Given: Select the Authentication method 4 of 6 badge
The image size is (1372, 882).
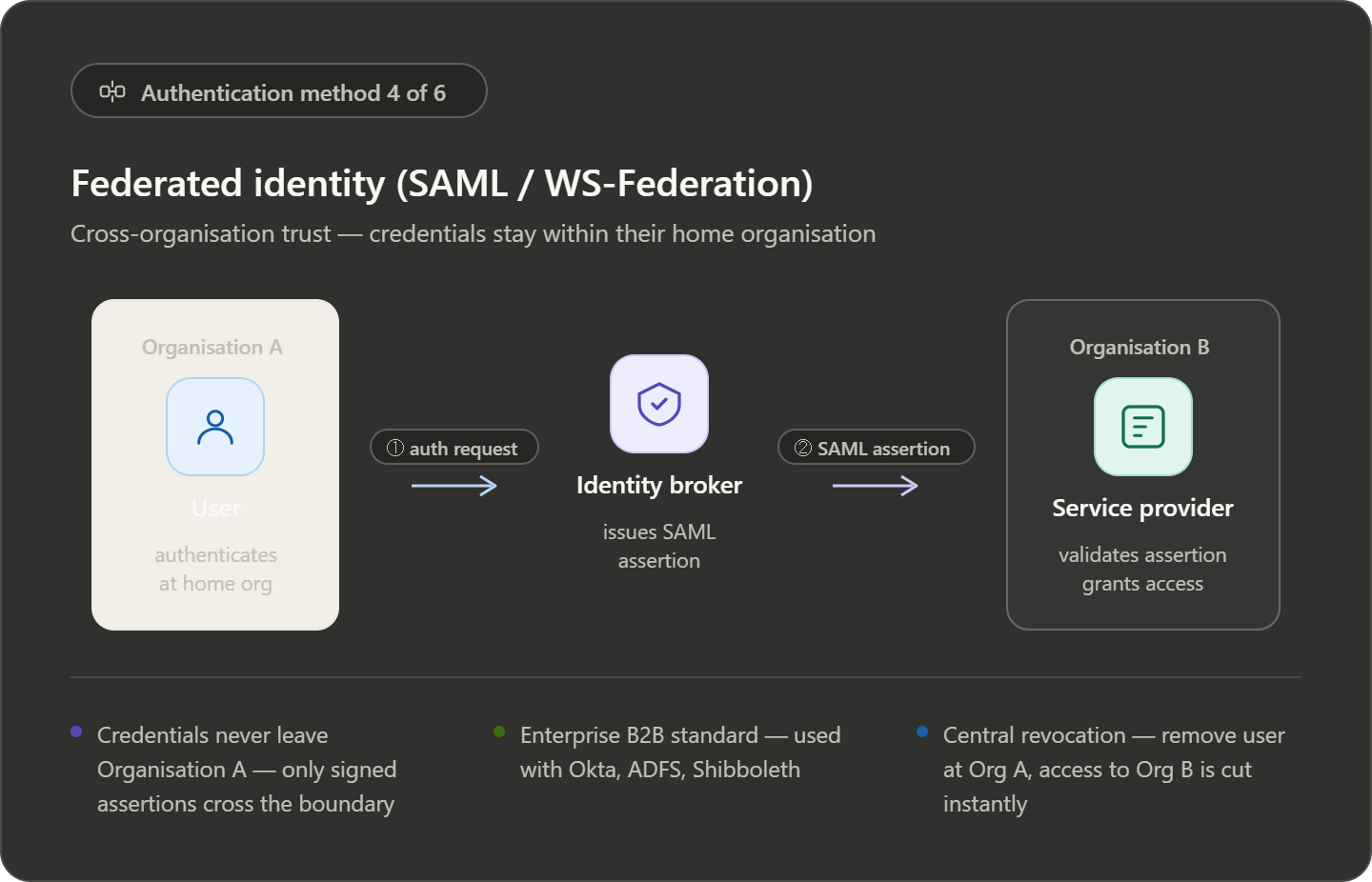Looking at the screenshot, I should click(x=279, y=91).
